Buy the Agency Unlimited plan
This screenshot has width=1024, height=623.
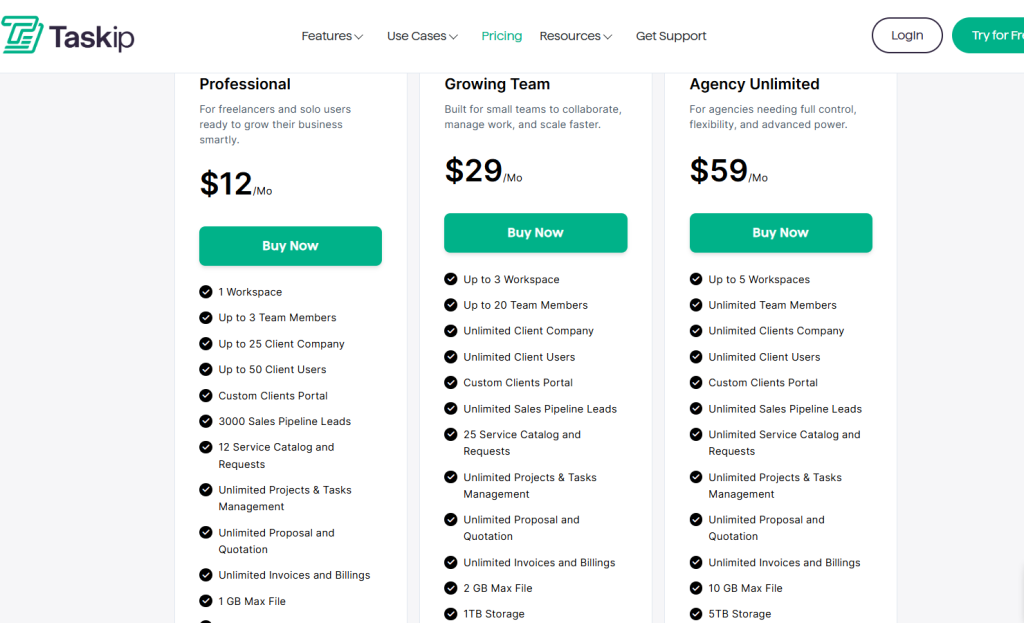(x=780, y=233)
